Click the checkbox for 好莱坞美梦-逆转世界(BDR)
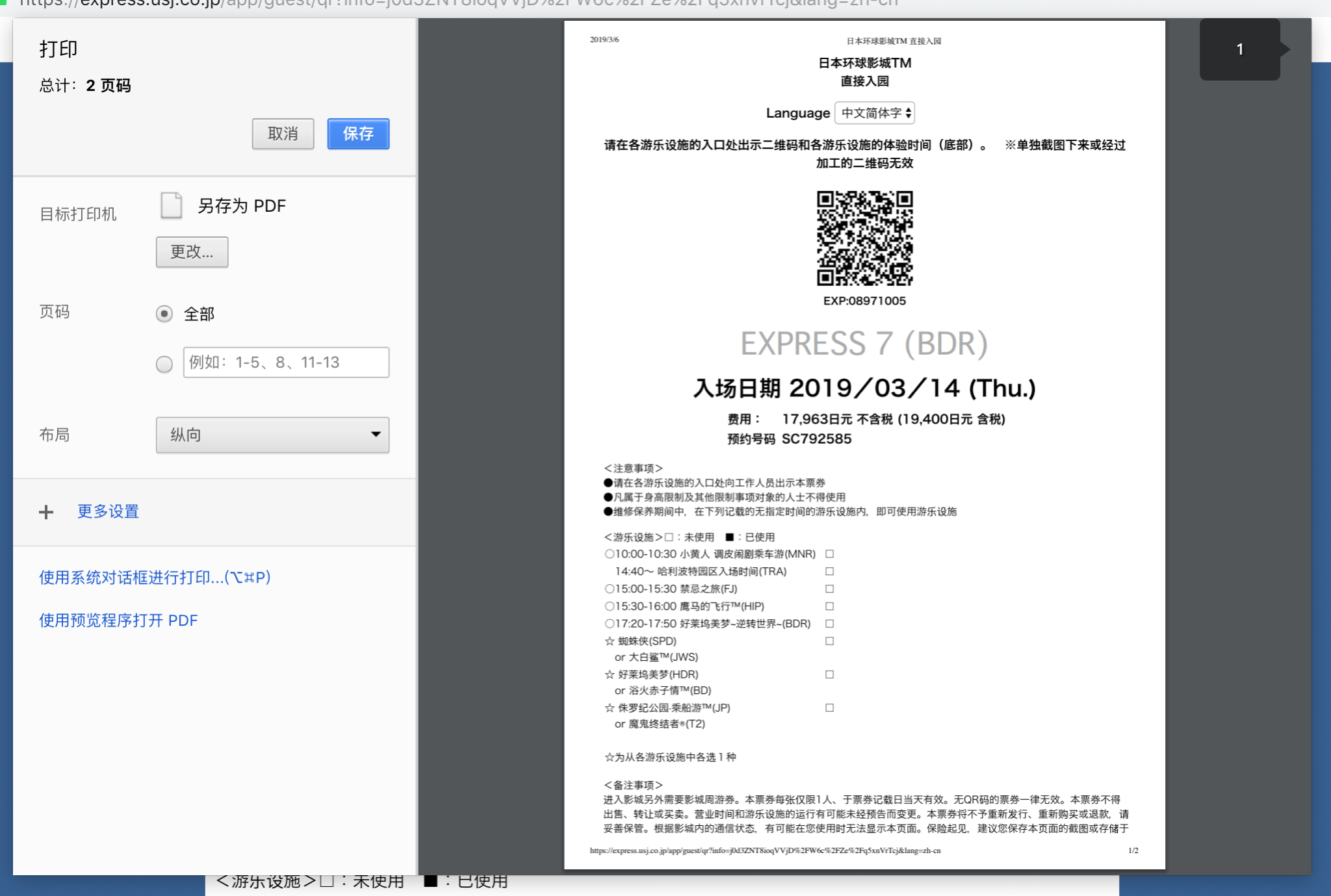This screenshot has width=1331, height=896. coord(829,624)
